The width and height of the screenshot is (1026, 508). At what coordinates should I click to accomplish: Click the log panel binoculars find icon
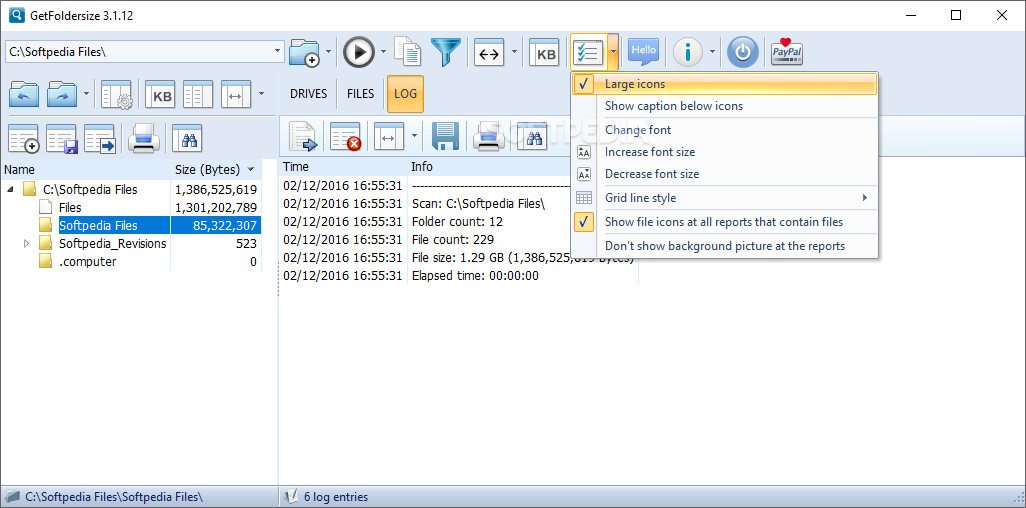pos(532,137)
